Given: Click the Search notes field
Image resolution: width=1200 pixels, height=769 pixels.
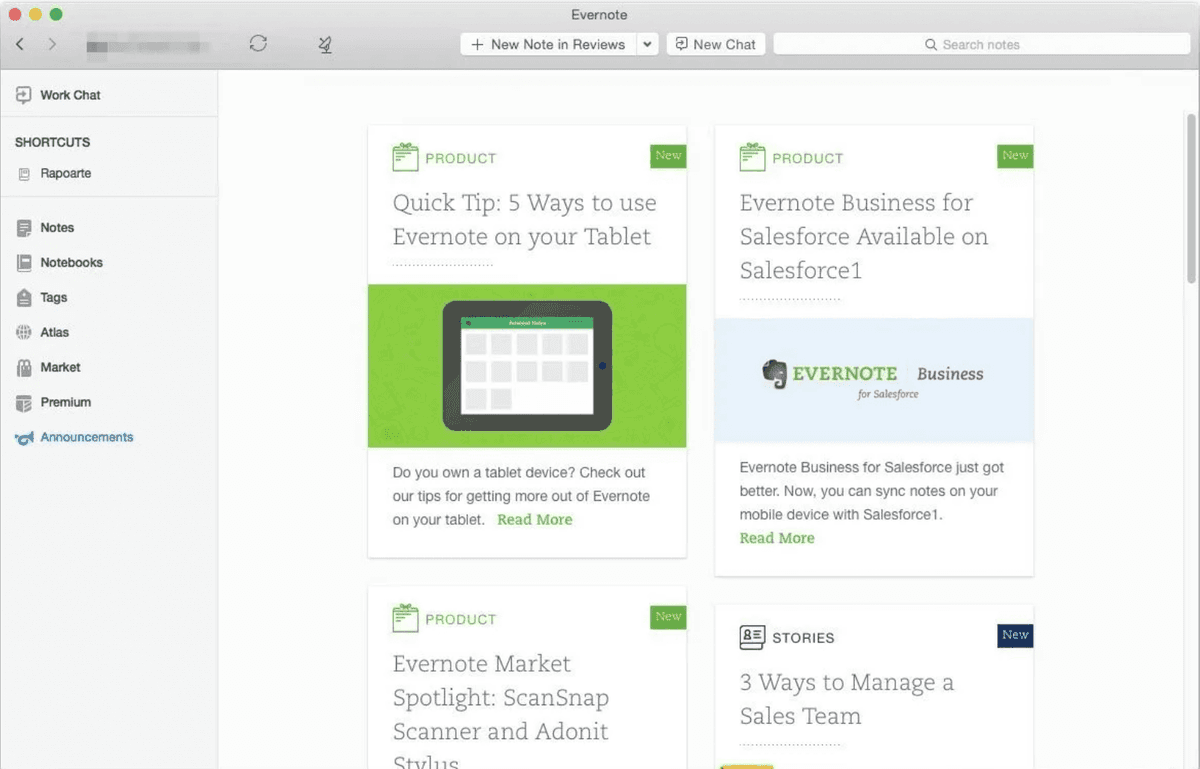Looking at the screenshot, I should pyautogui.click(x=981, y=44).
